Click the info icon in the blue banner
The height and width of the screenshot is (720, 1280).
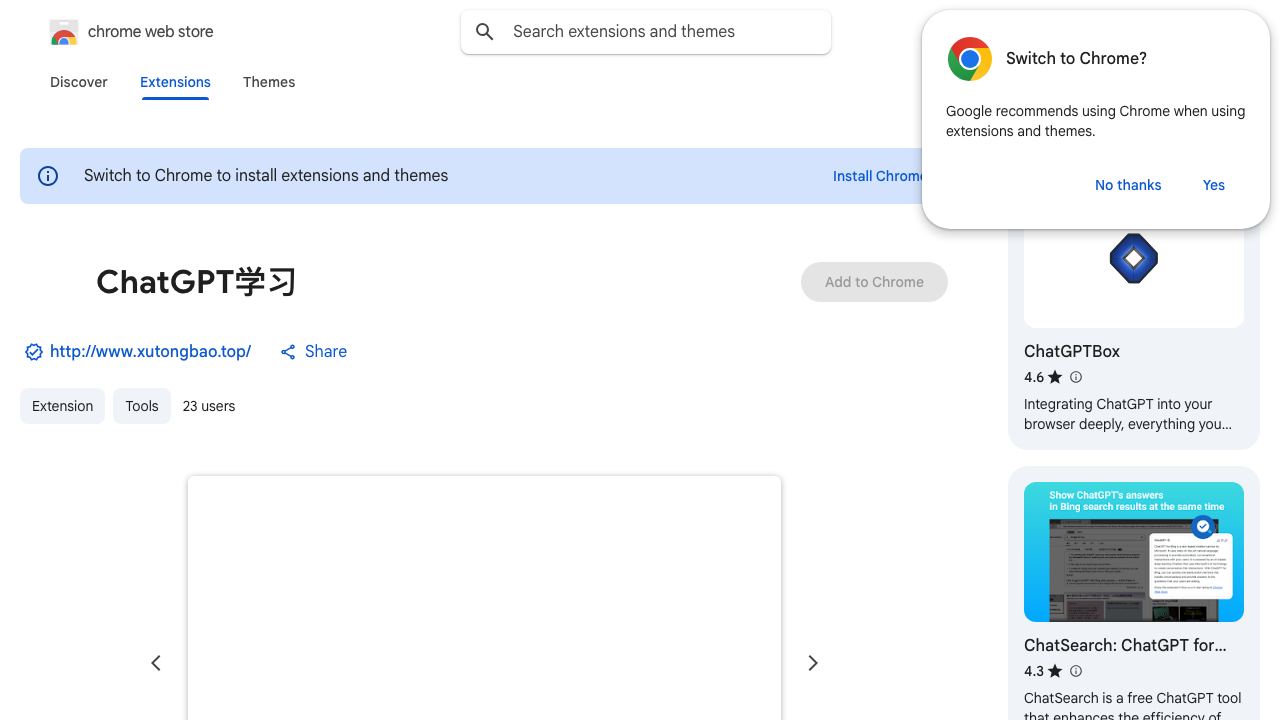click(48, 176)
